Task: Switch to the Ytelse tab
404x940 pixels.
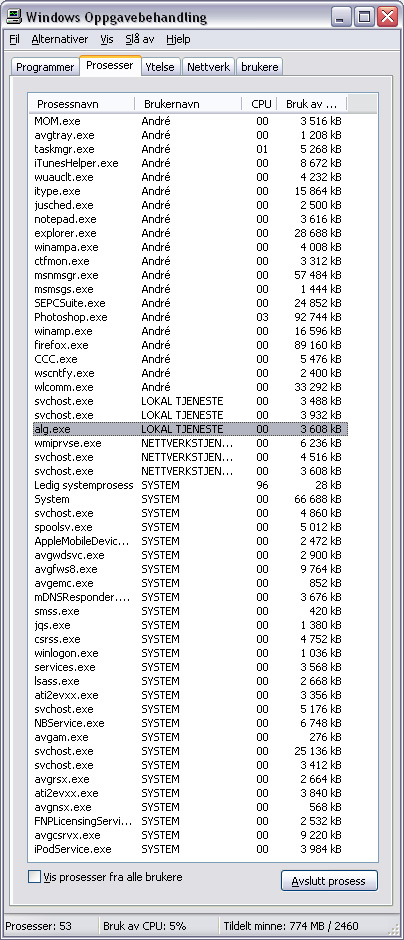Action: pos(161,67)
